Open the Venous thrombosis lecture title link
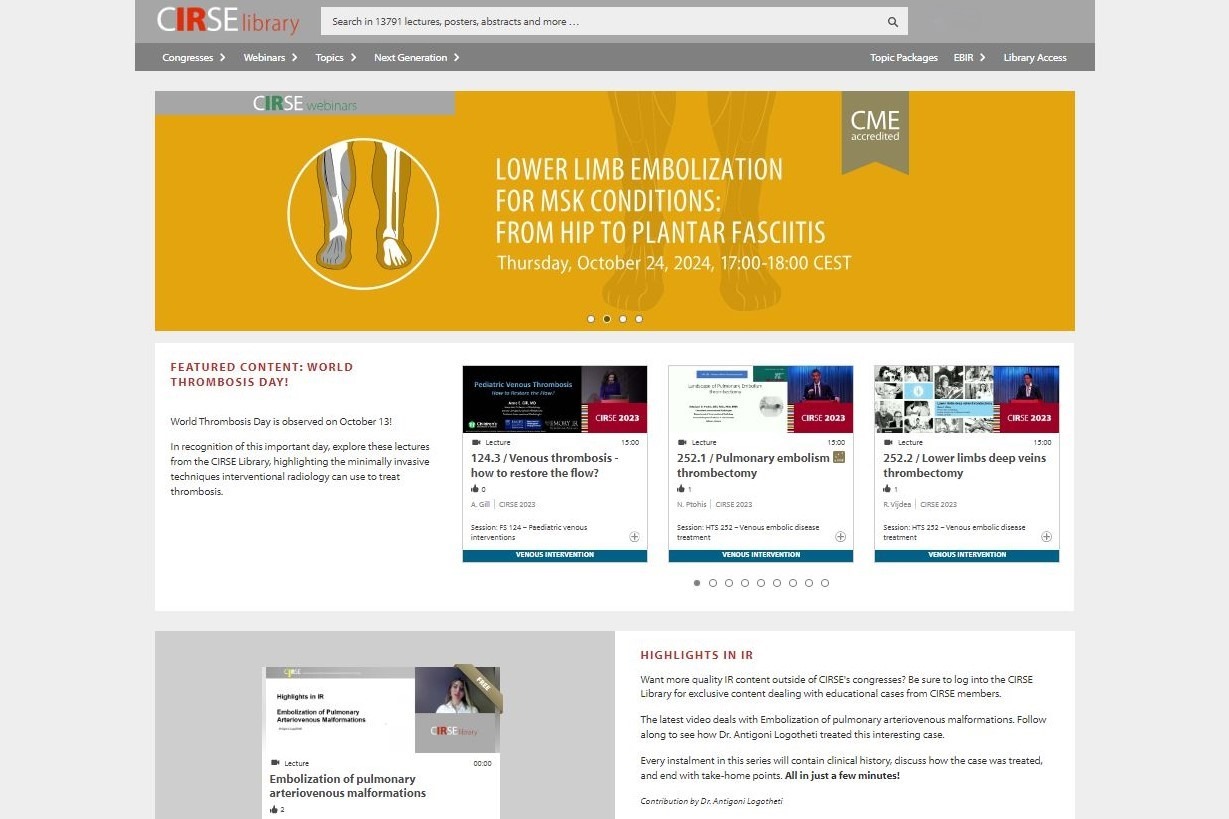This screenshot has width=1229, height=819. pos(545,465)
